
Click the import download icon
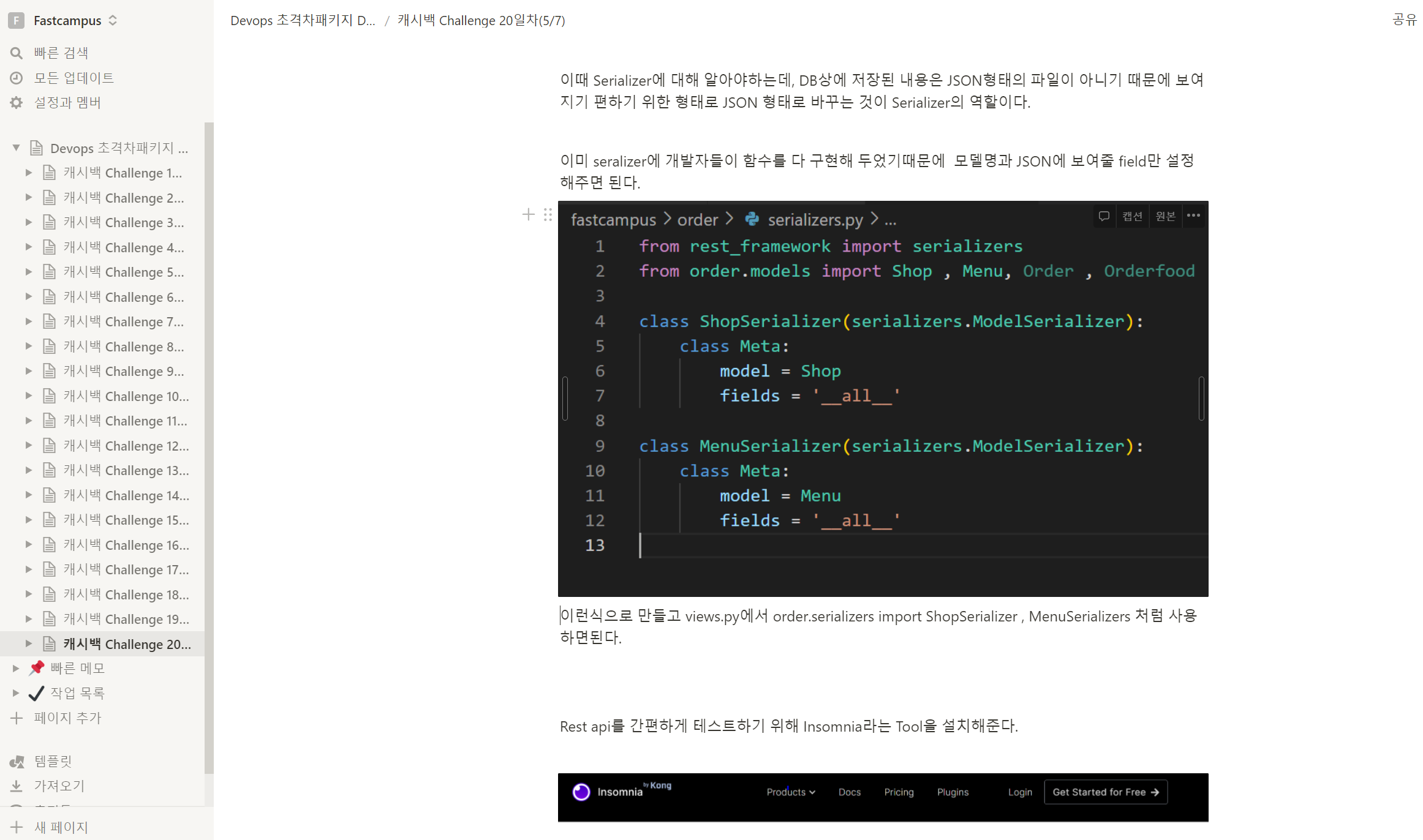point(17,786)
